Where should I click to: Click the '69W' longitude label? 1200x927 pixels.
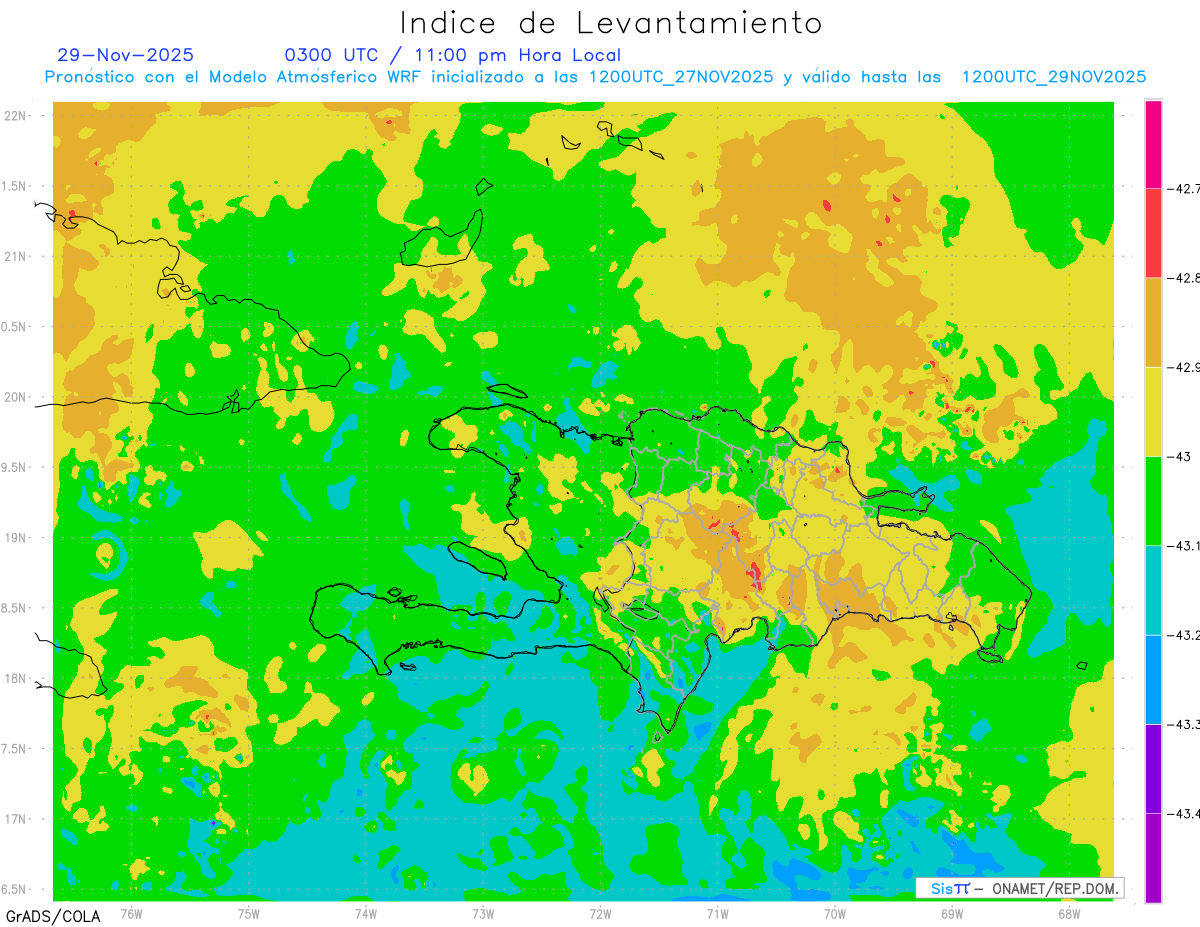pos(952,914)
